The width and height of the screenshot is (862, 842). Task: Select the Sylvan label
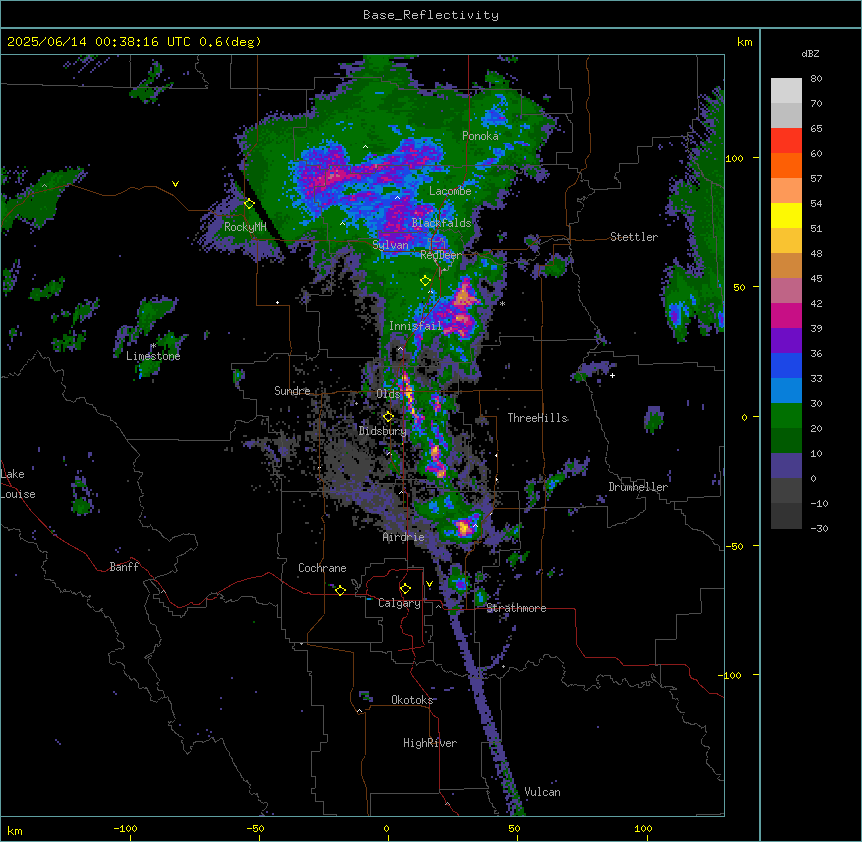[x=390, y=245]
